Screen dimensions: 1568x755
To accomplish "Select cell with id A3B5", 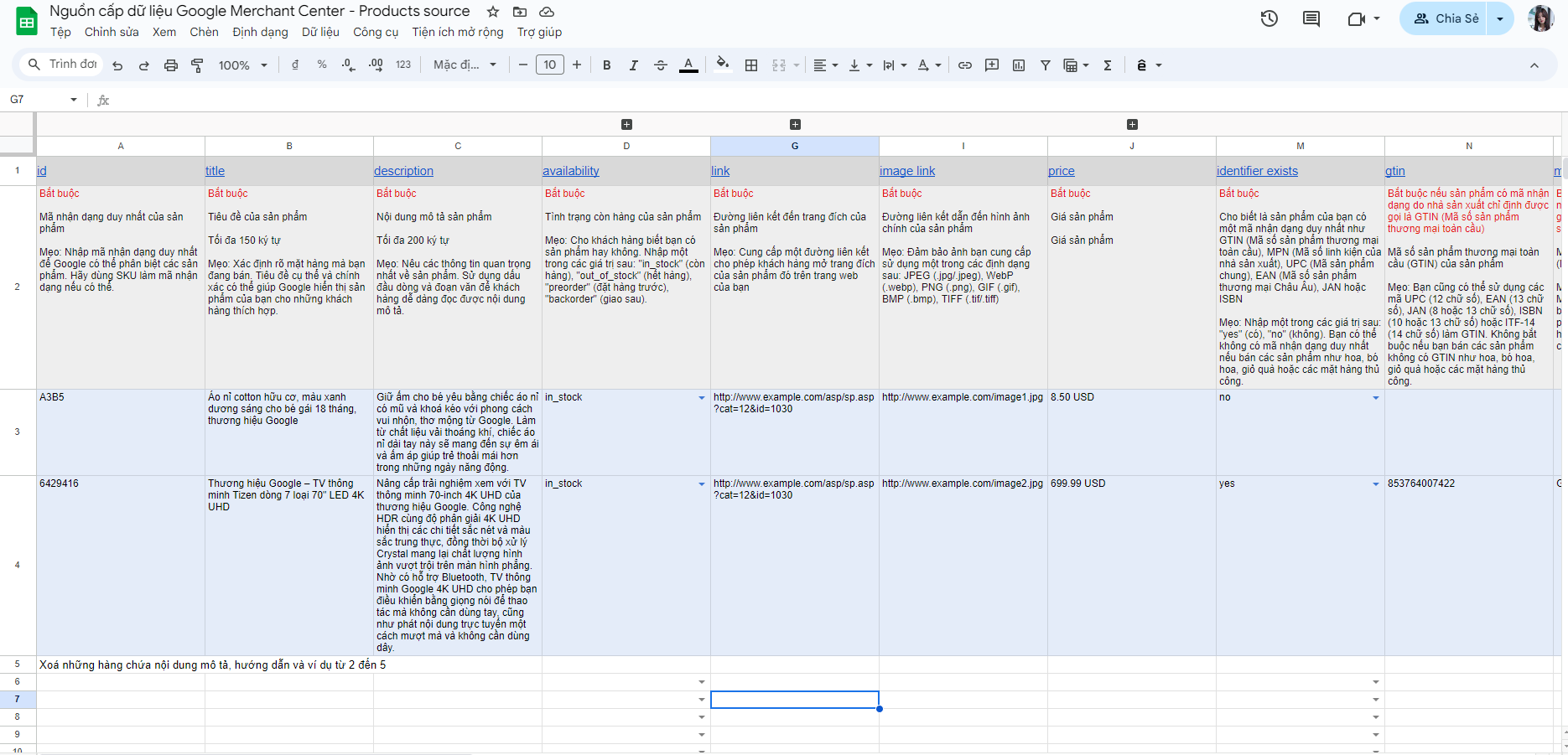I will coord(121,432).
